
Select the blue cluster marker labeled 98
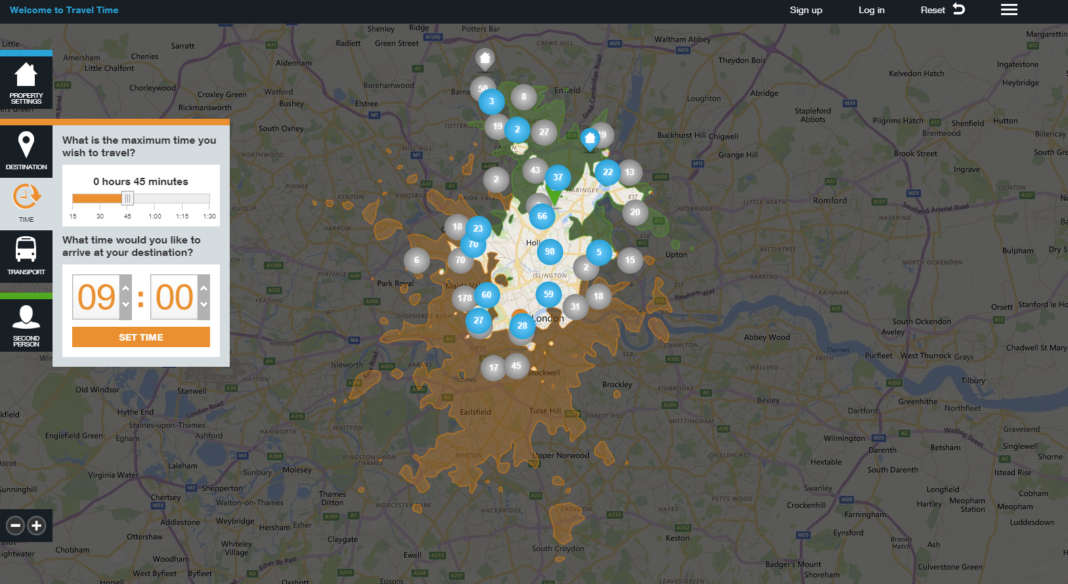coord(549,252)
